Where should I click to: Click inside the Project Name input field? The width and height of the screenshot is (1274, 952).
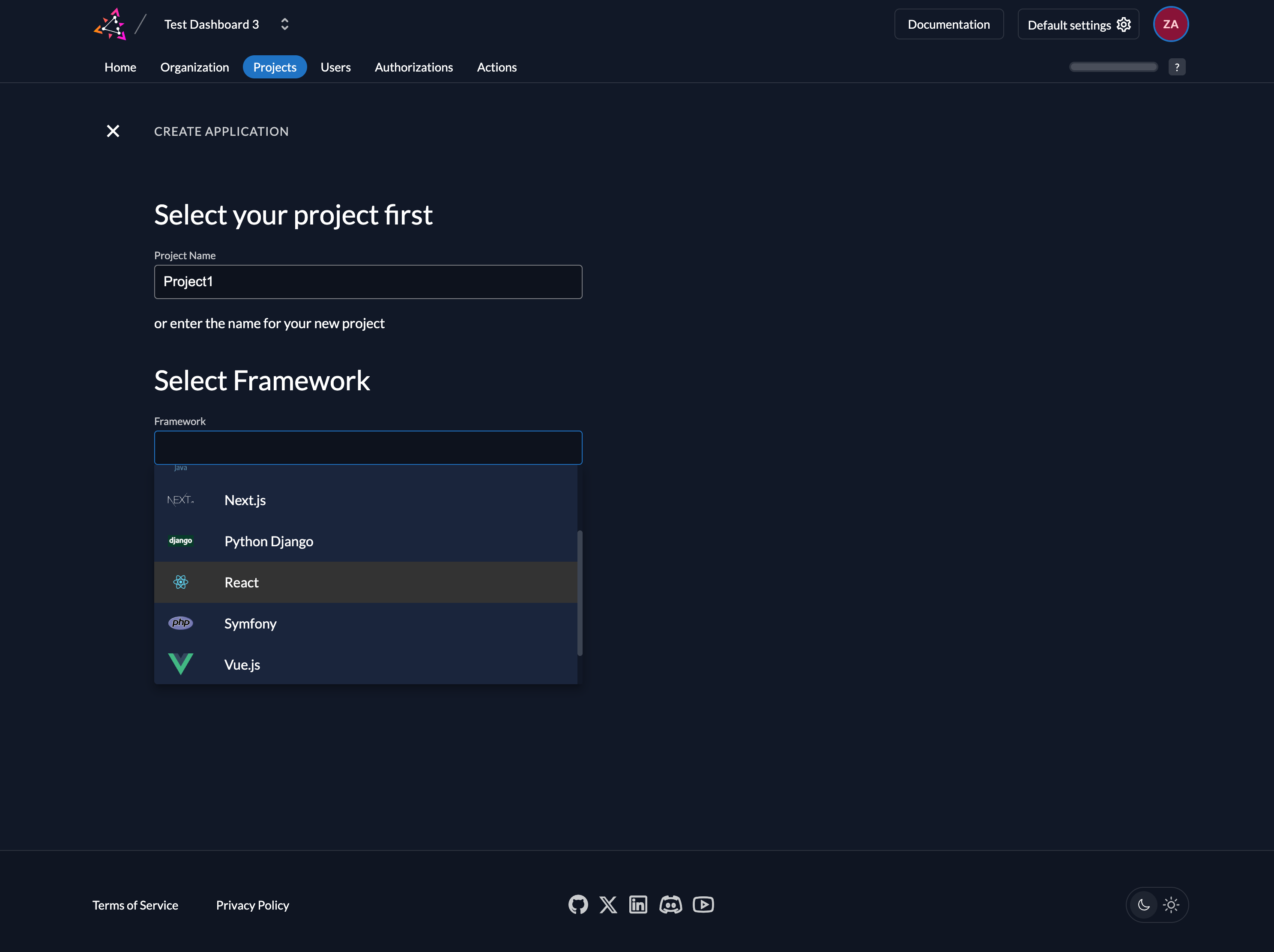pyautogui.click(x=368, y=281)
